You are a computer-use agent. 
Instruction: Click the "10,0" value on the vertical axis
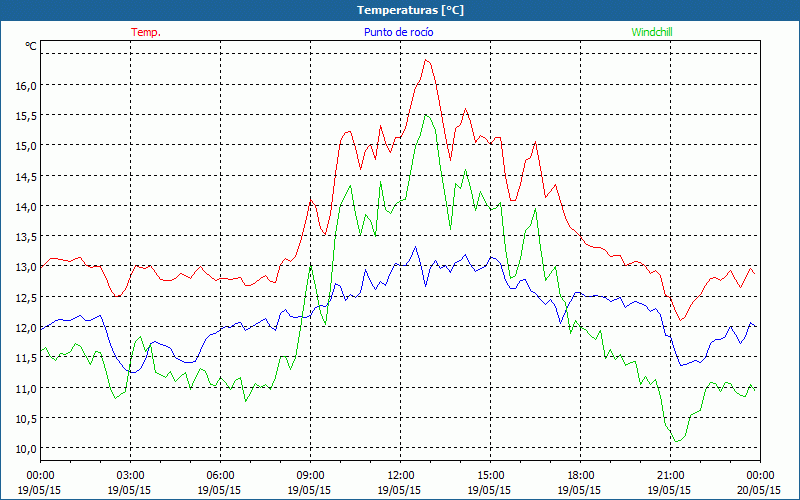click(x=26, y=448)
